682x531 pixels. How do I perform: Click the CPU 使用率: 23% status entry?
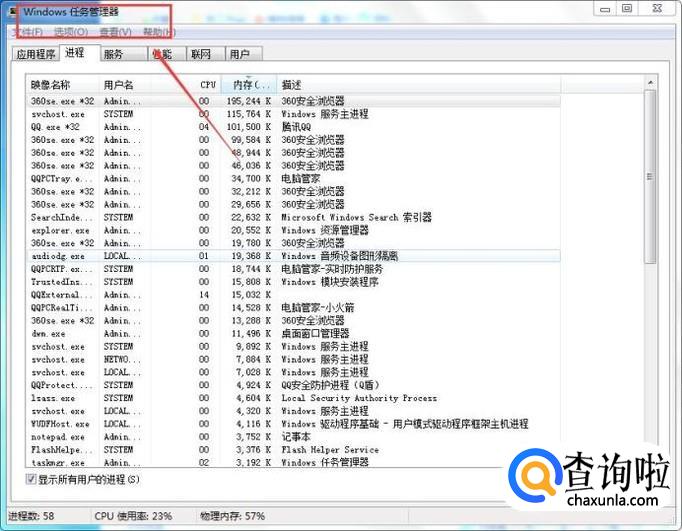[133, 516]
